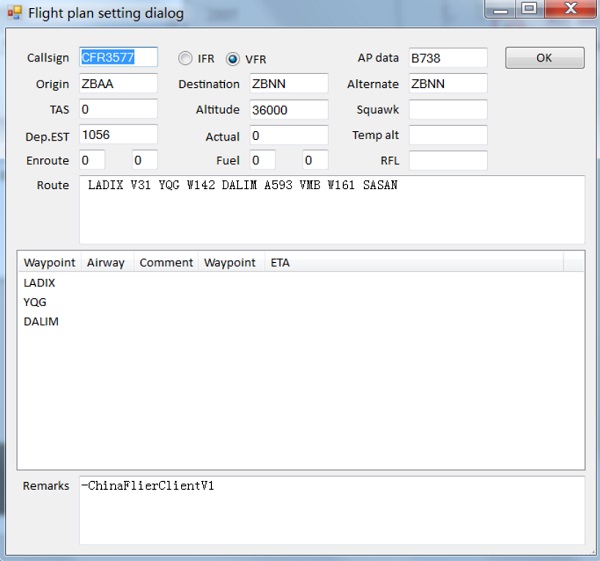The height and width of the screenshot is (561, 600).
Task: Click the first Enroute hours field
Action: [x=92, y=160]
